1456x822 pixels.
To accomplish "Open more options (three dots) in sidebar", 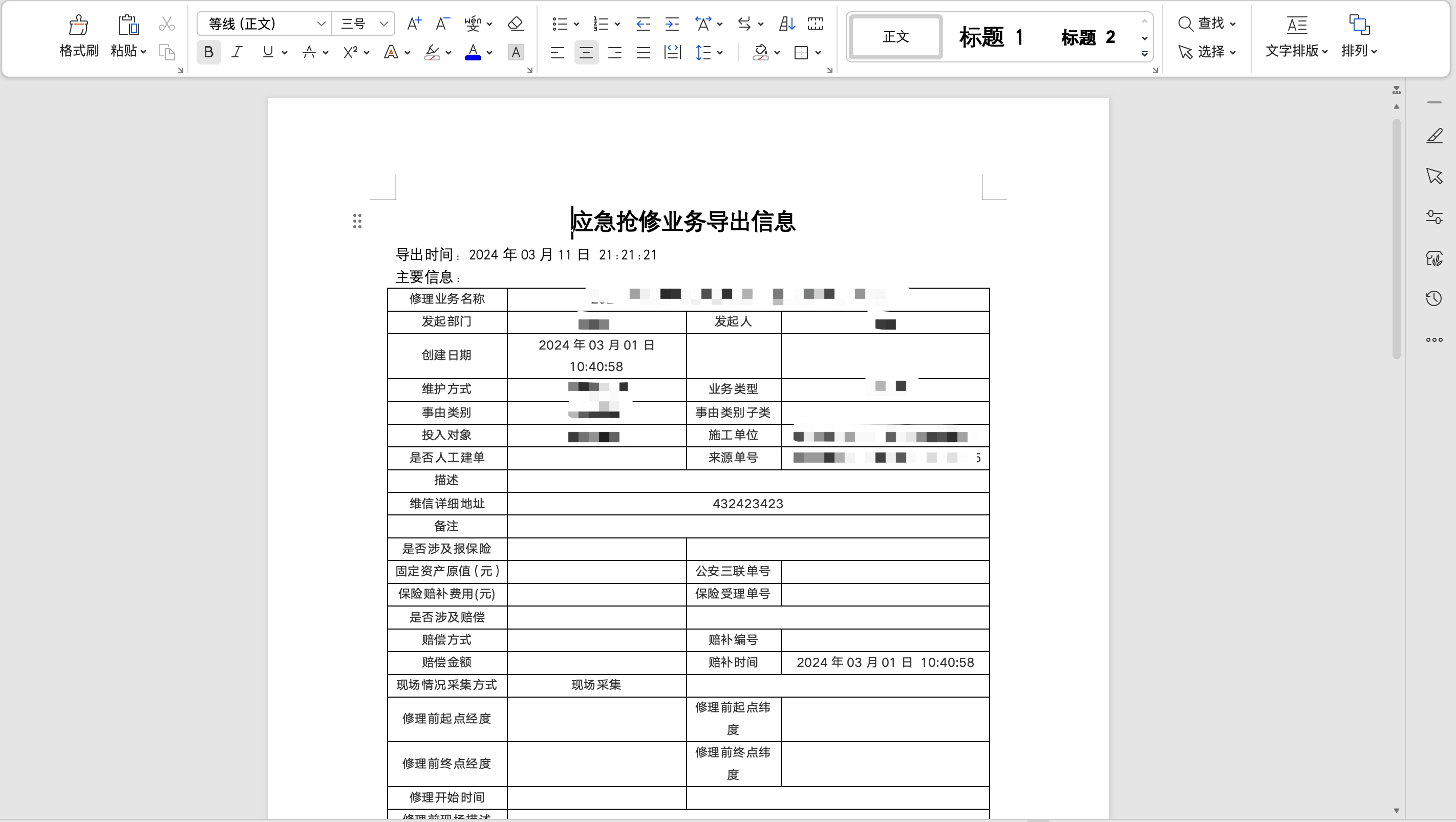I will (x=1434, y=340).
